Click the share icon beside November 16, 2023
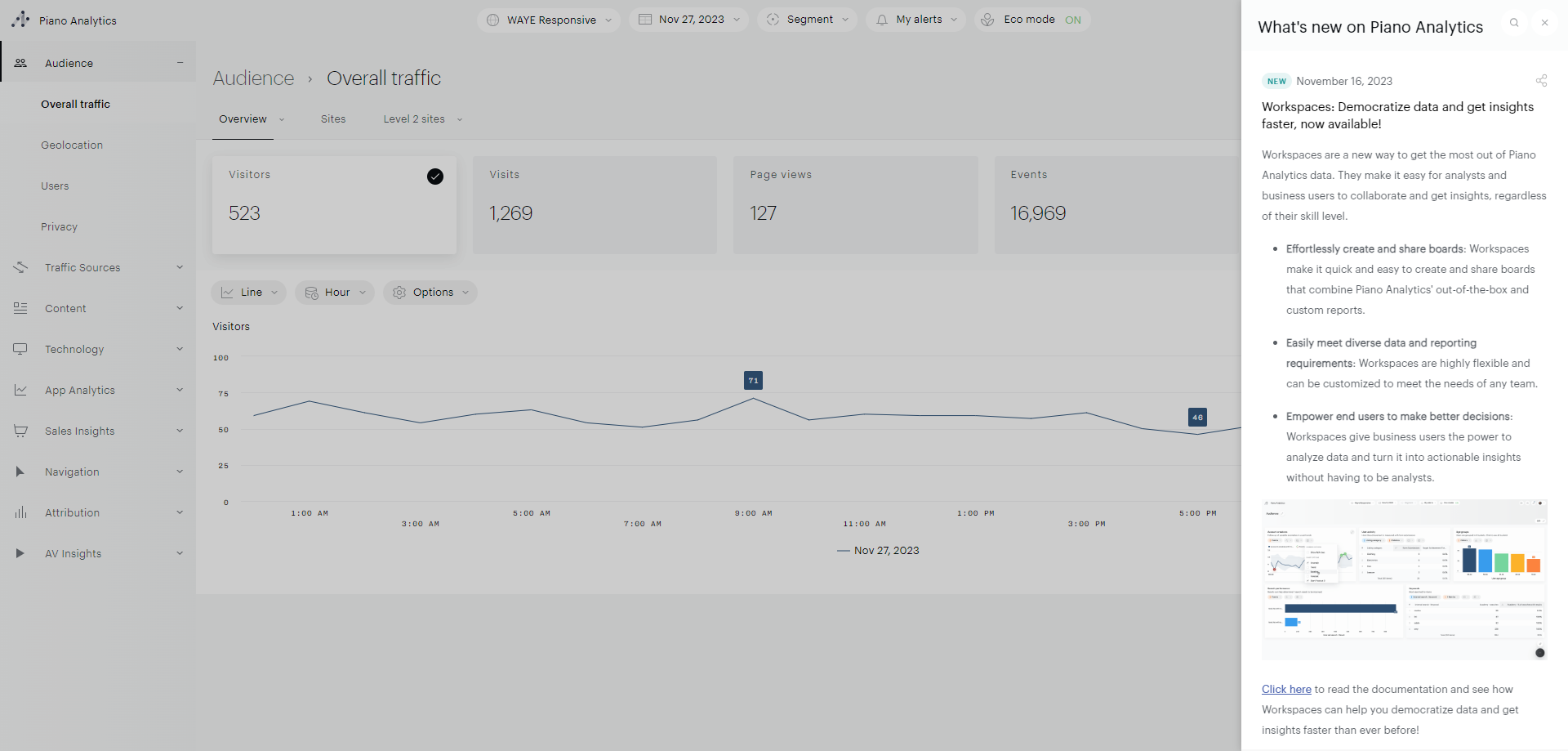This screenshot has height=751, width=1568. point(1541,81)
